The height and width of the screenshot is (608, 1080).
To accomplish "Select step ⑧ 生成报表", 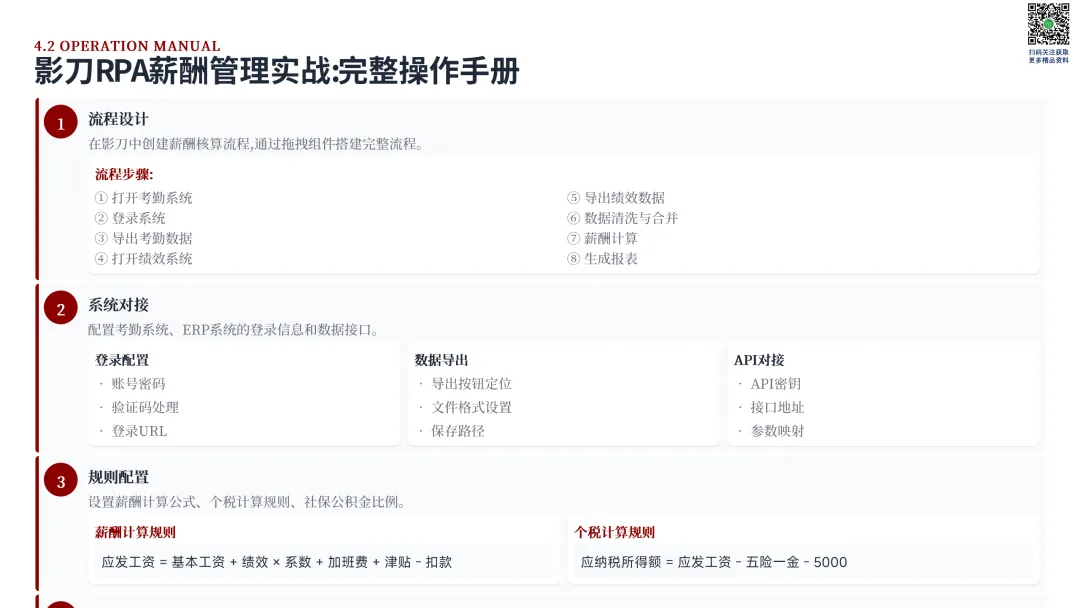I will coord(603,259).
